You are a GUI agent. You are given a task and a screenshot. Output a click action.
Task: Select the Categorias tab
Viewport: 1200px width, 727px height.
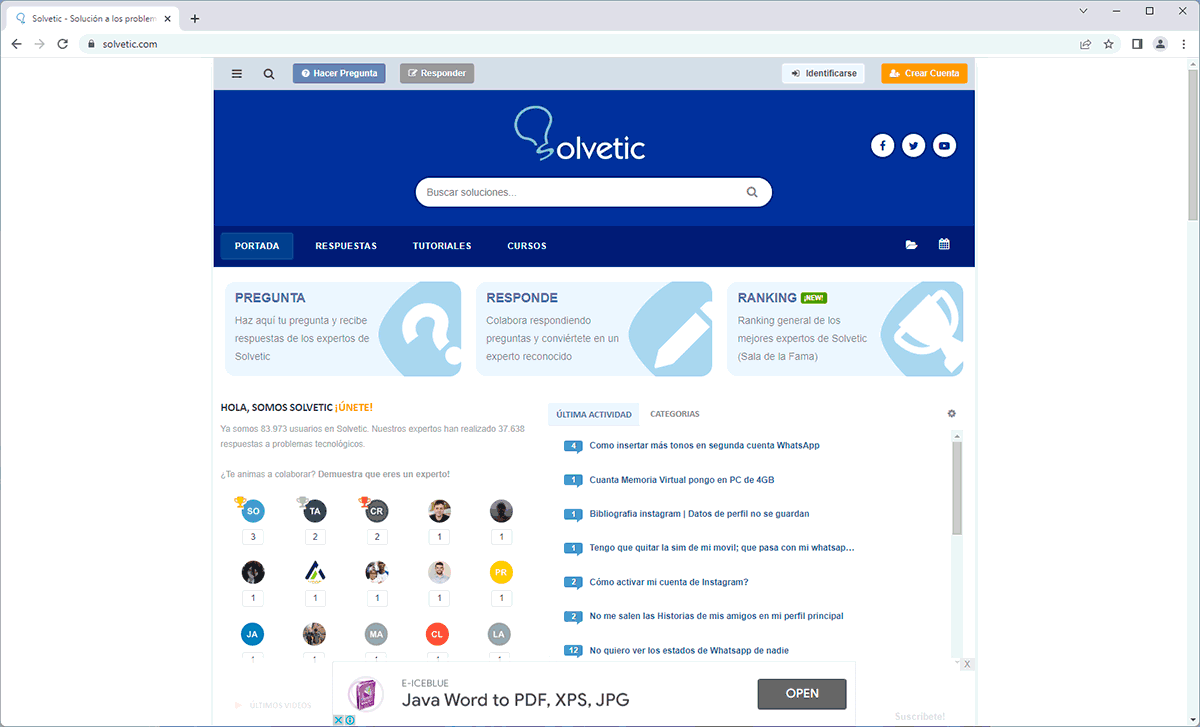675,414
